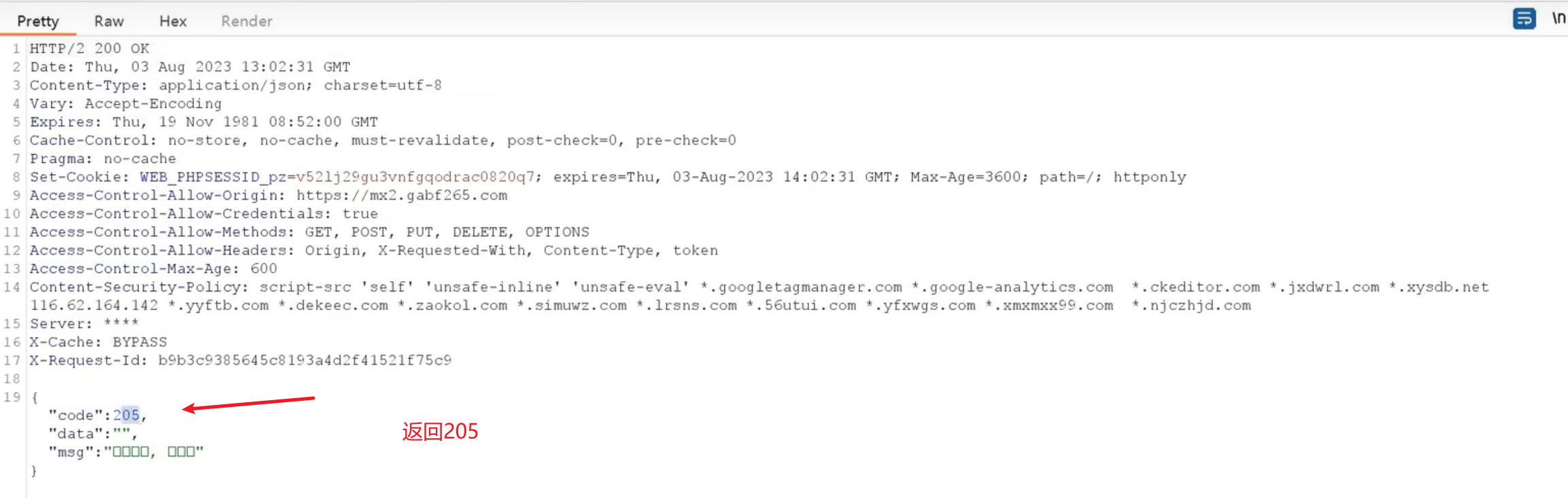Click the opening curly brace of JSON
The height and width of the screenshot is (498, 1568).
35,397
